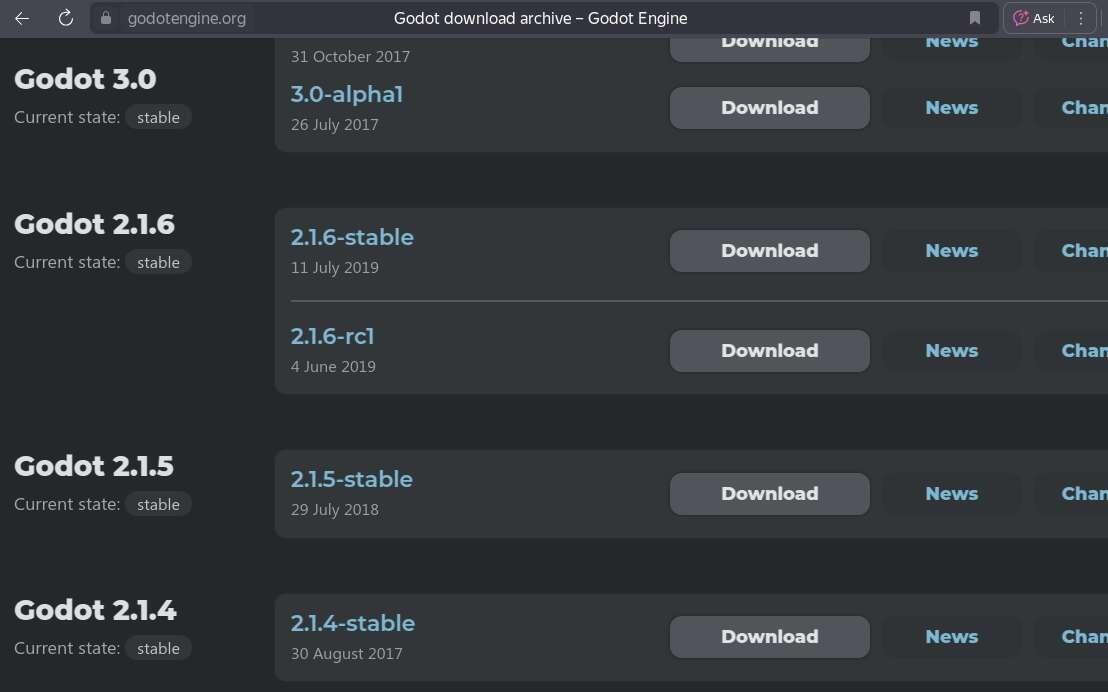
Task: View the changelog for 2.1.6-stable
Action: tap(1084, 250)
